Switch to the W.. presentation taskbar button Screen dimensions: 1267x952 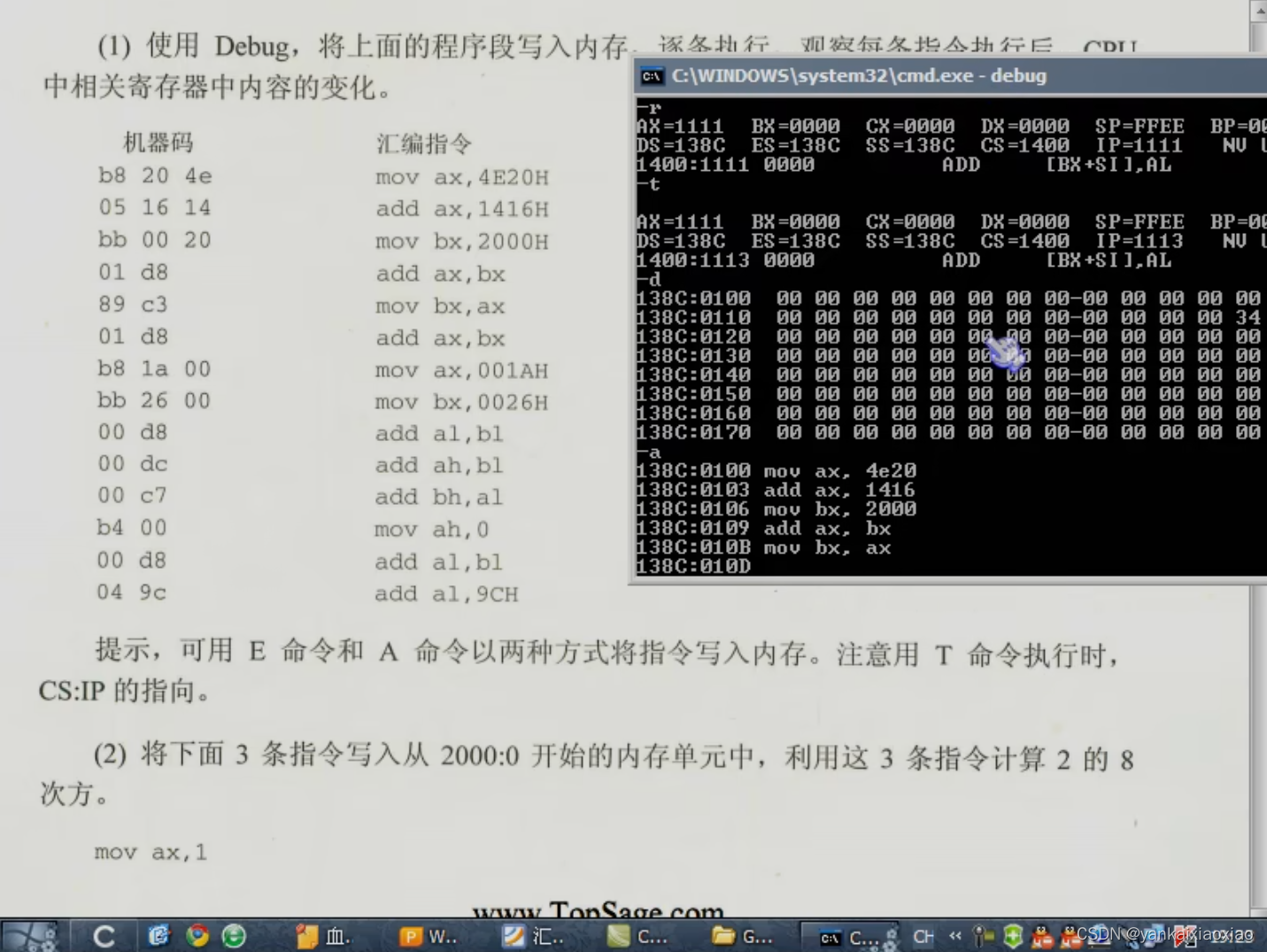[x=429, y=936]
